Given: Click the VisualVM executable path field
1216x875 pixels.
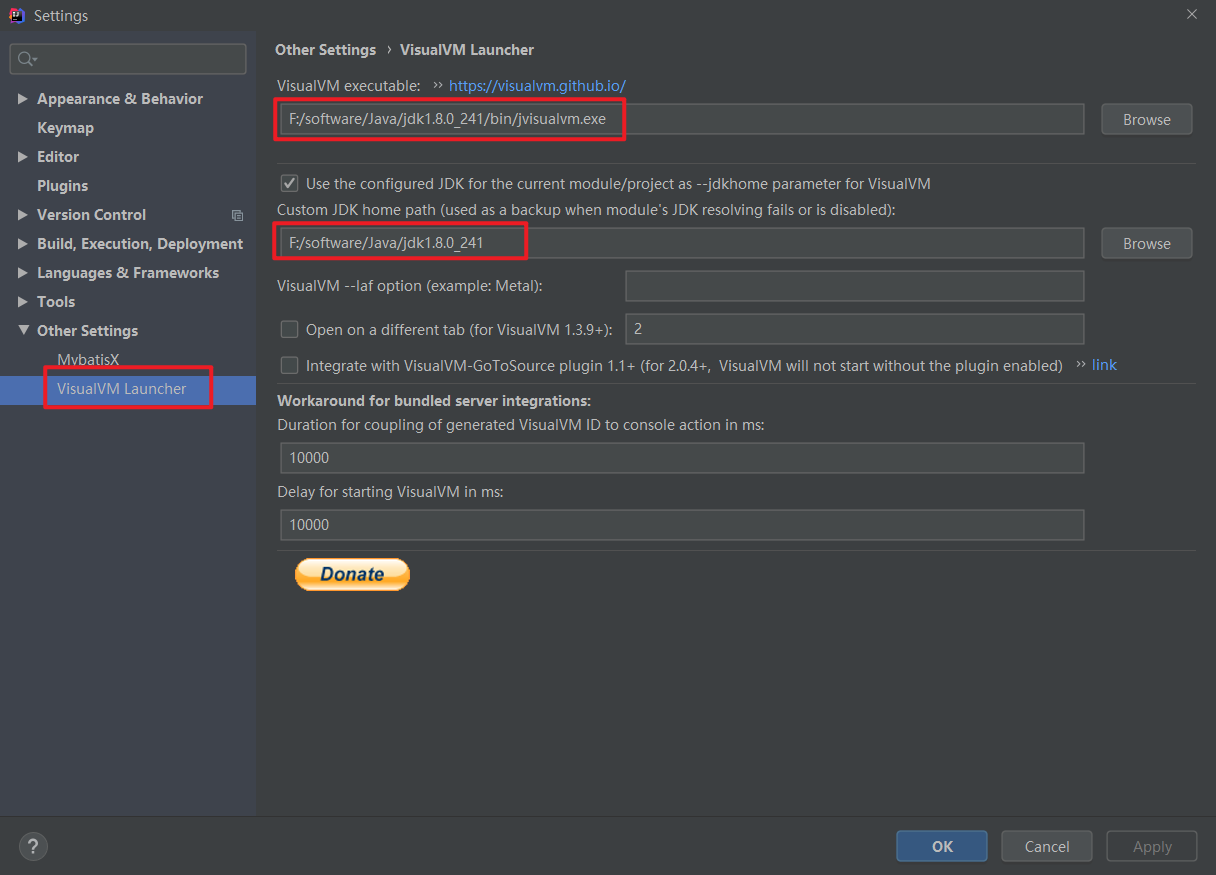Looking at the screenshot, I should point(680,119).
